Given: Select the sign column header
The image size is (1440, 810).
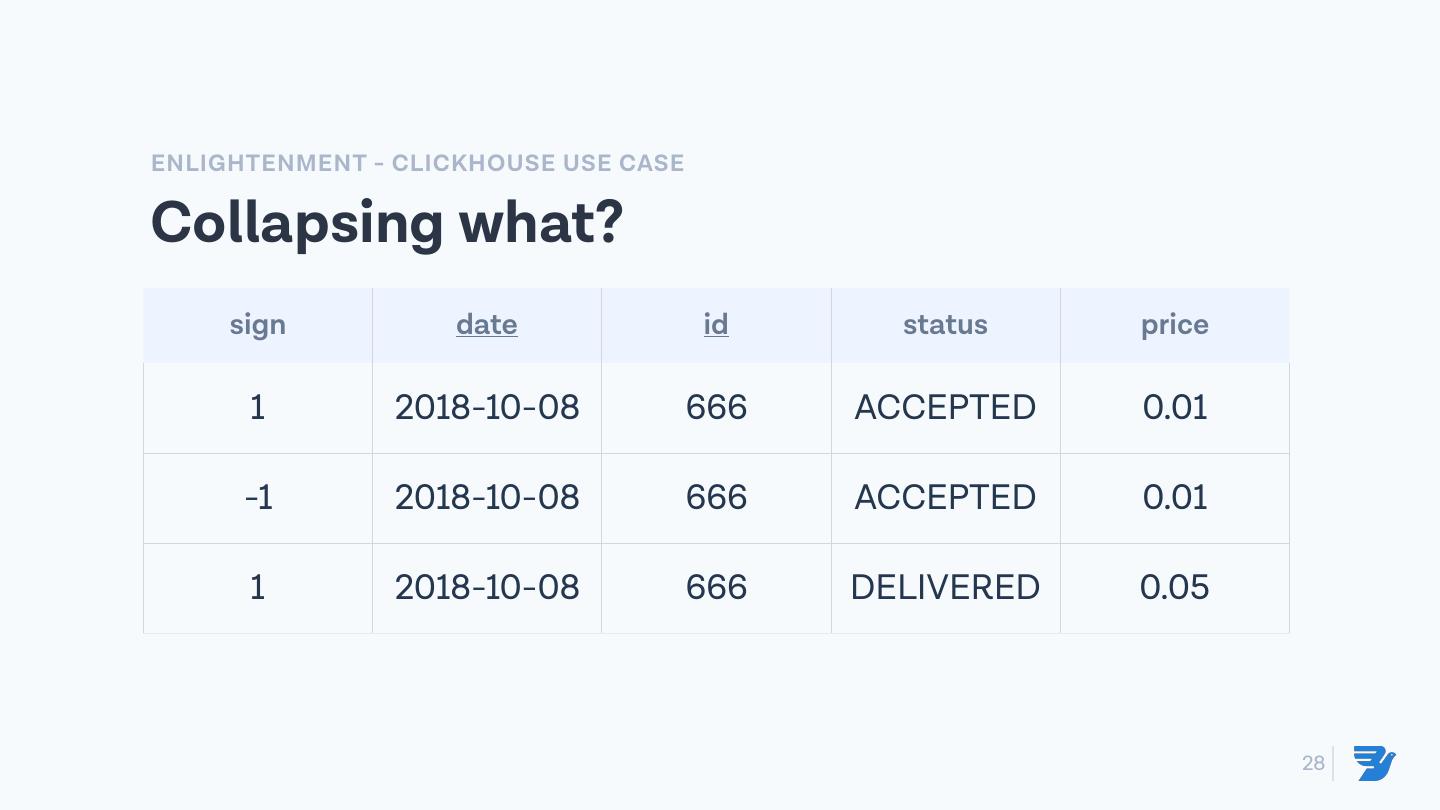Looking at the screenshot, I should (258, 325).
